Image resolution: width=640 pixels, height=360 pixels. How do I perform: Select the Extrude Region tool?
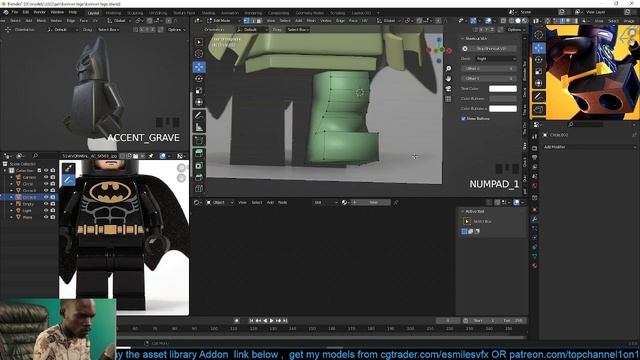(x=199, y=153)
